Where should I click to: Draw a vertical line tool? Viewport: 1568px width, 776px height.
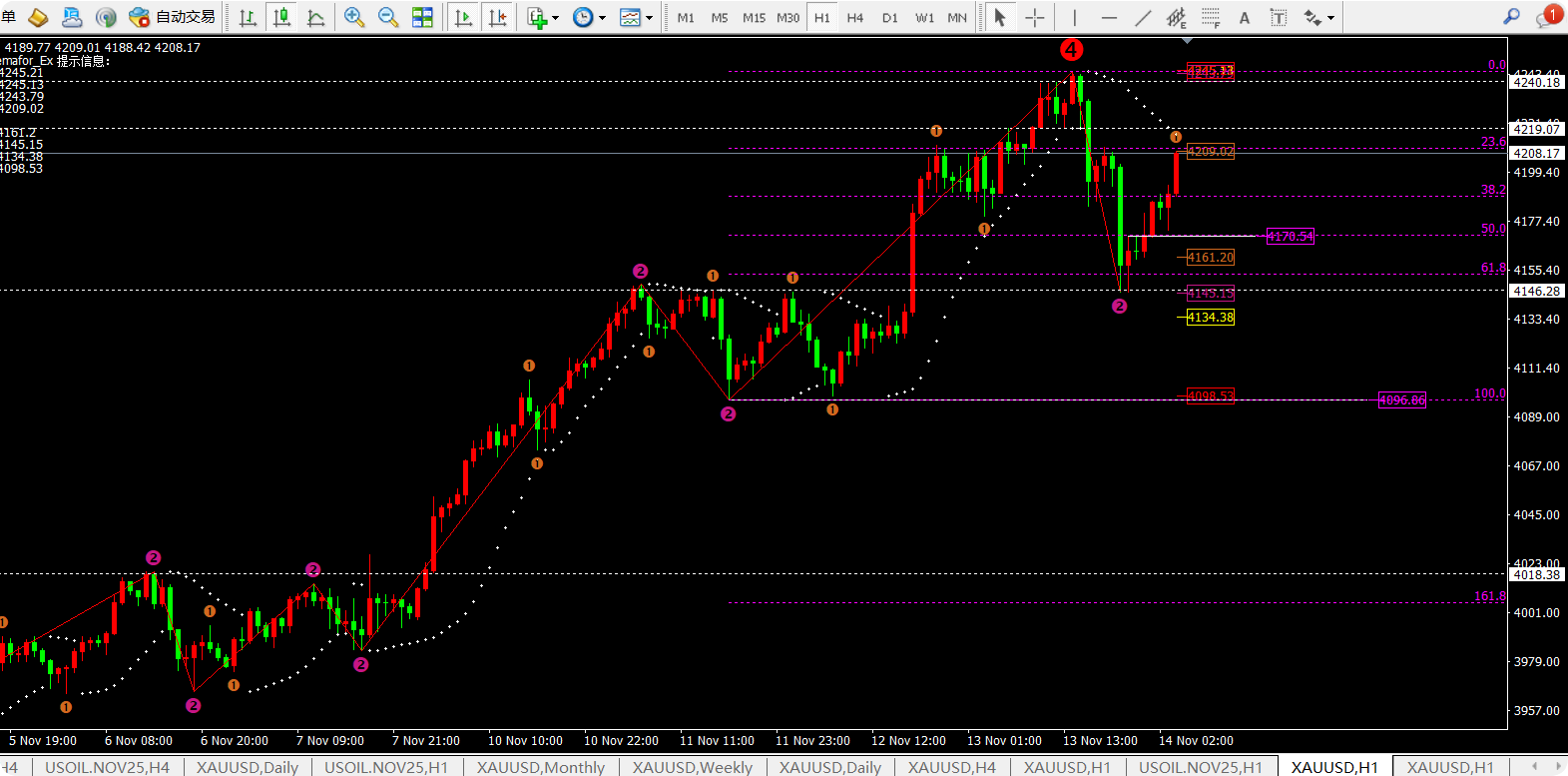point(1074,17)
